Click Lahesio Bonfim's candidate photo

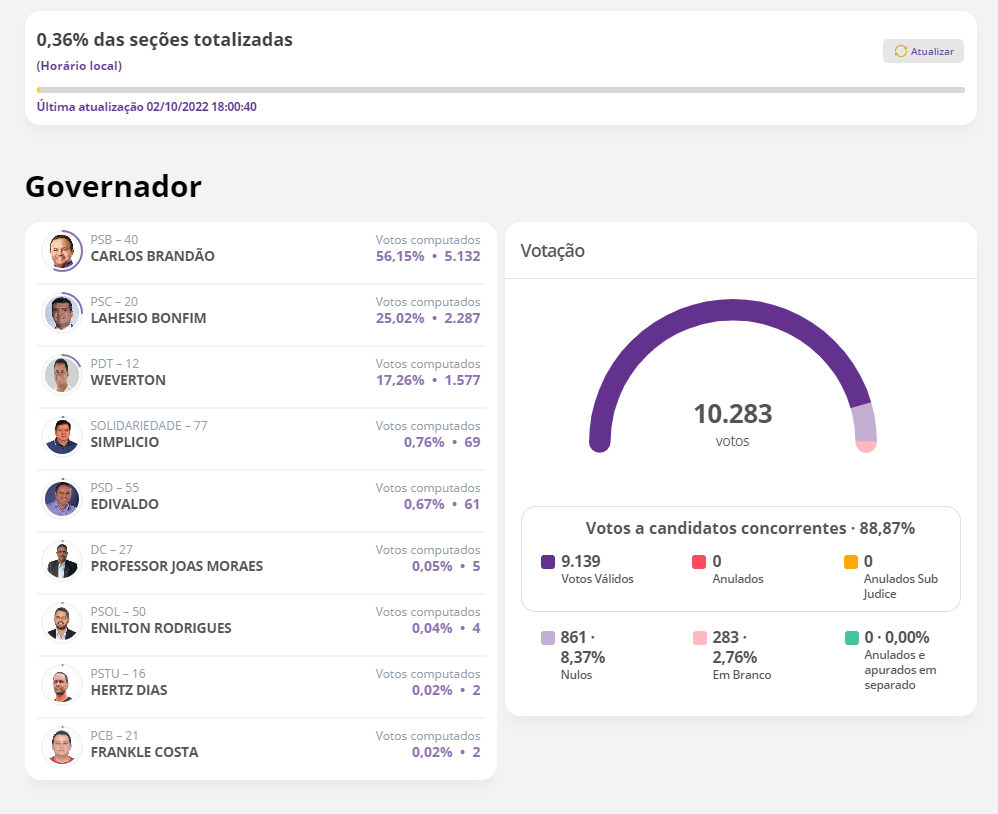click(x=62, y=313)
